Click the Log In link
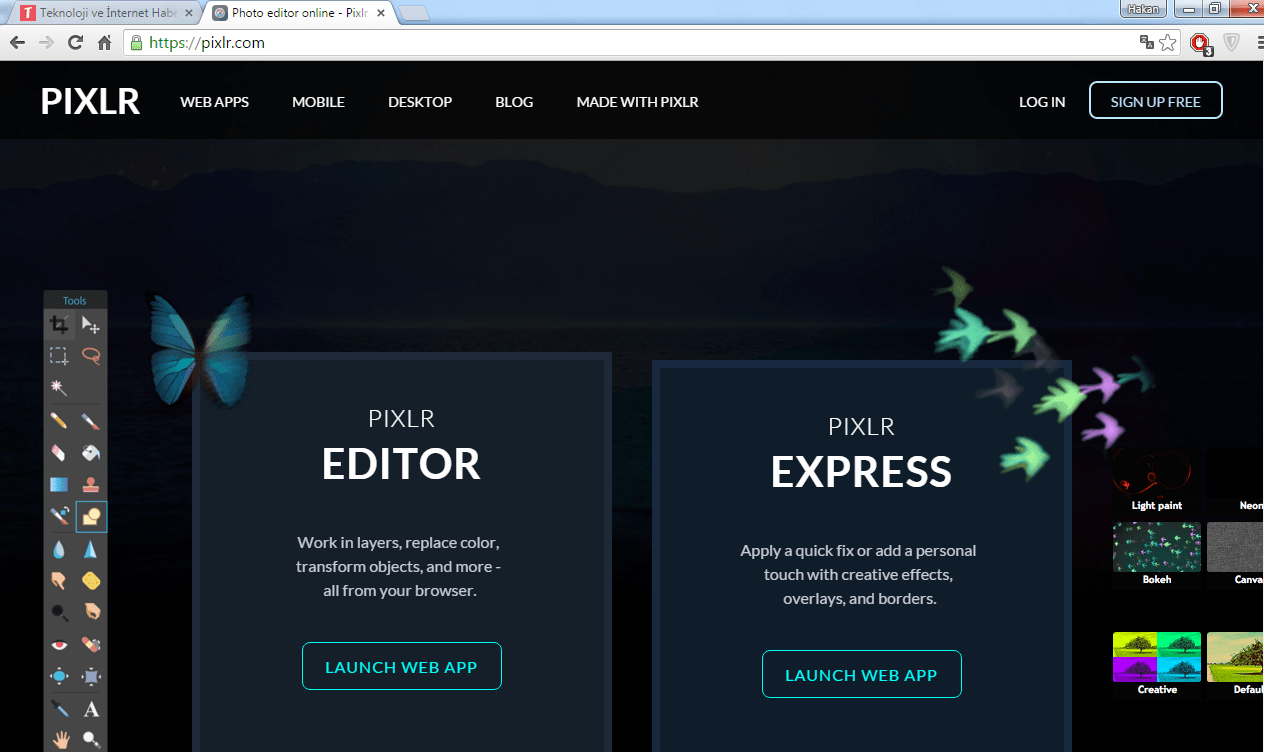Image resolution: width=1264 pixels, height=752 pixels. pyautogui.click(x=1042, y=102)
